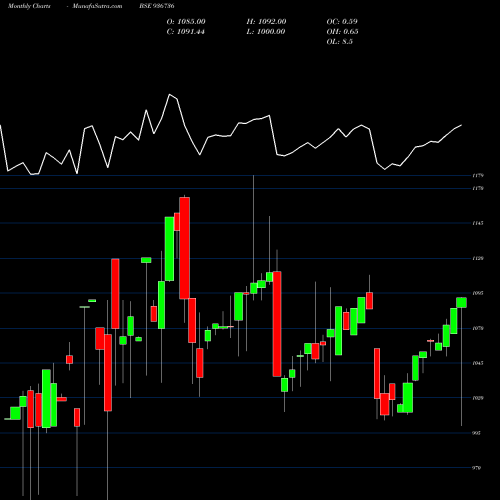The height and width of the screenshot is (500, 500).
Task: Click the 1020 price axis label
Action: coord(478,398)
